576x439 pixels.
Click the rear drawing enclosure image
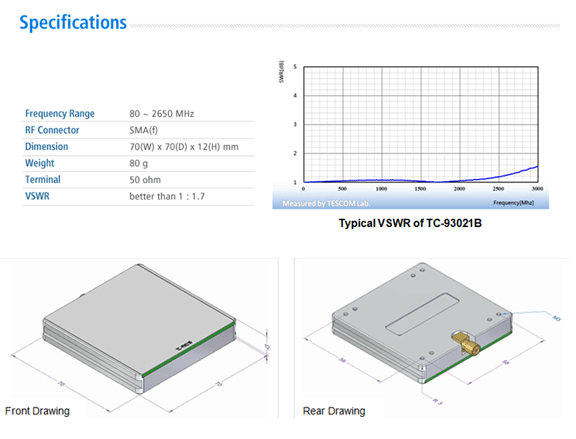pyautogui.click(x=422, y=323)
